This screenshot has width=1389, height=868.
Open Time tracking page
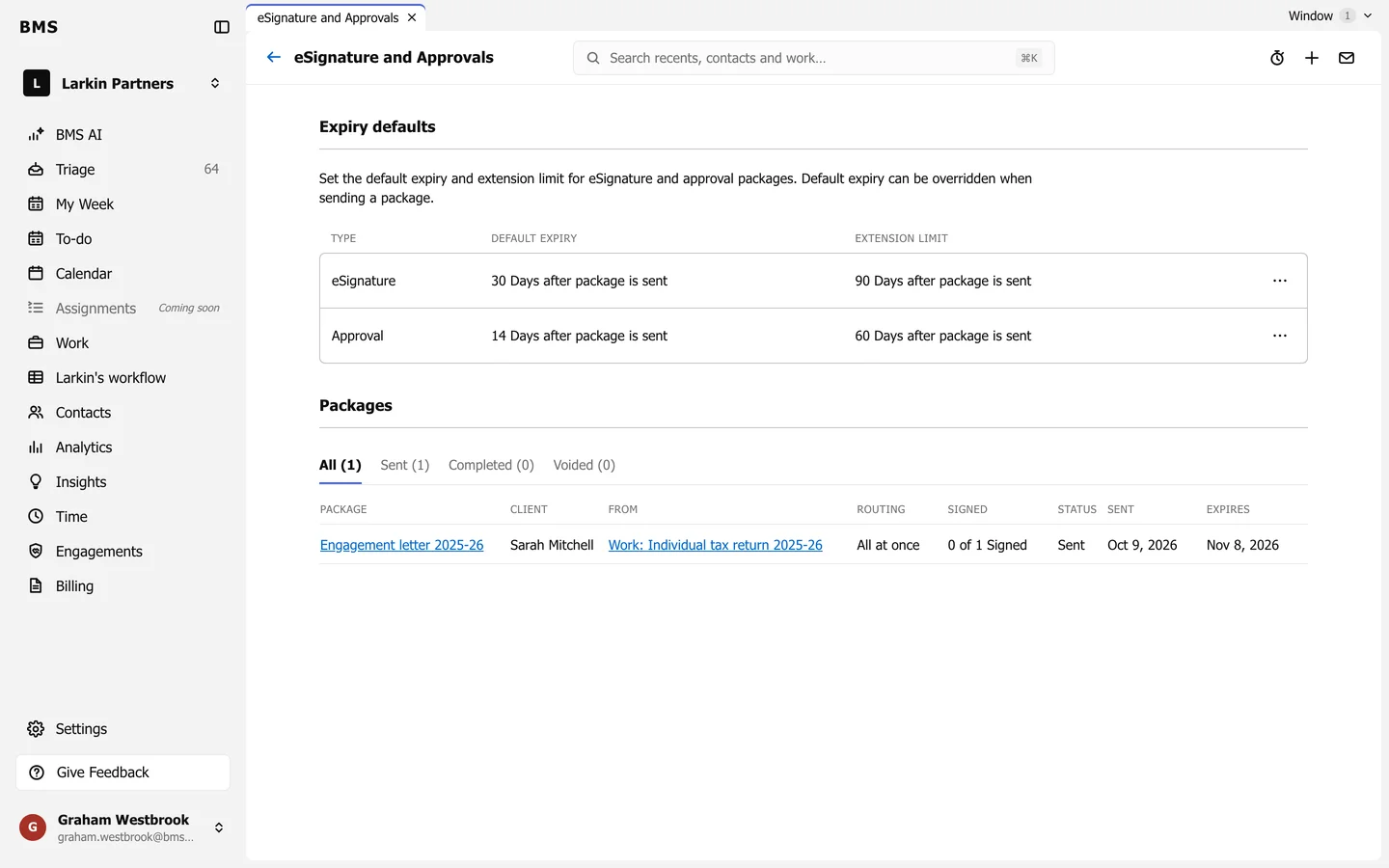[123, 516]
